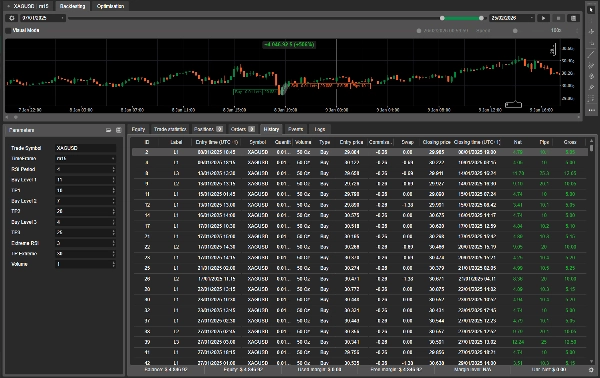Sort history by ID column header

[x=147, y=142]
